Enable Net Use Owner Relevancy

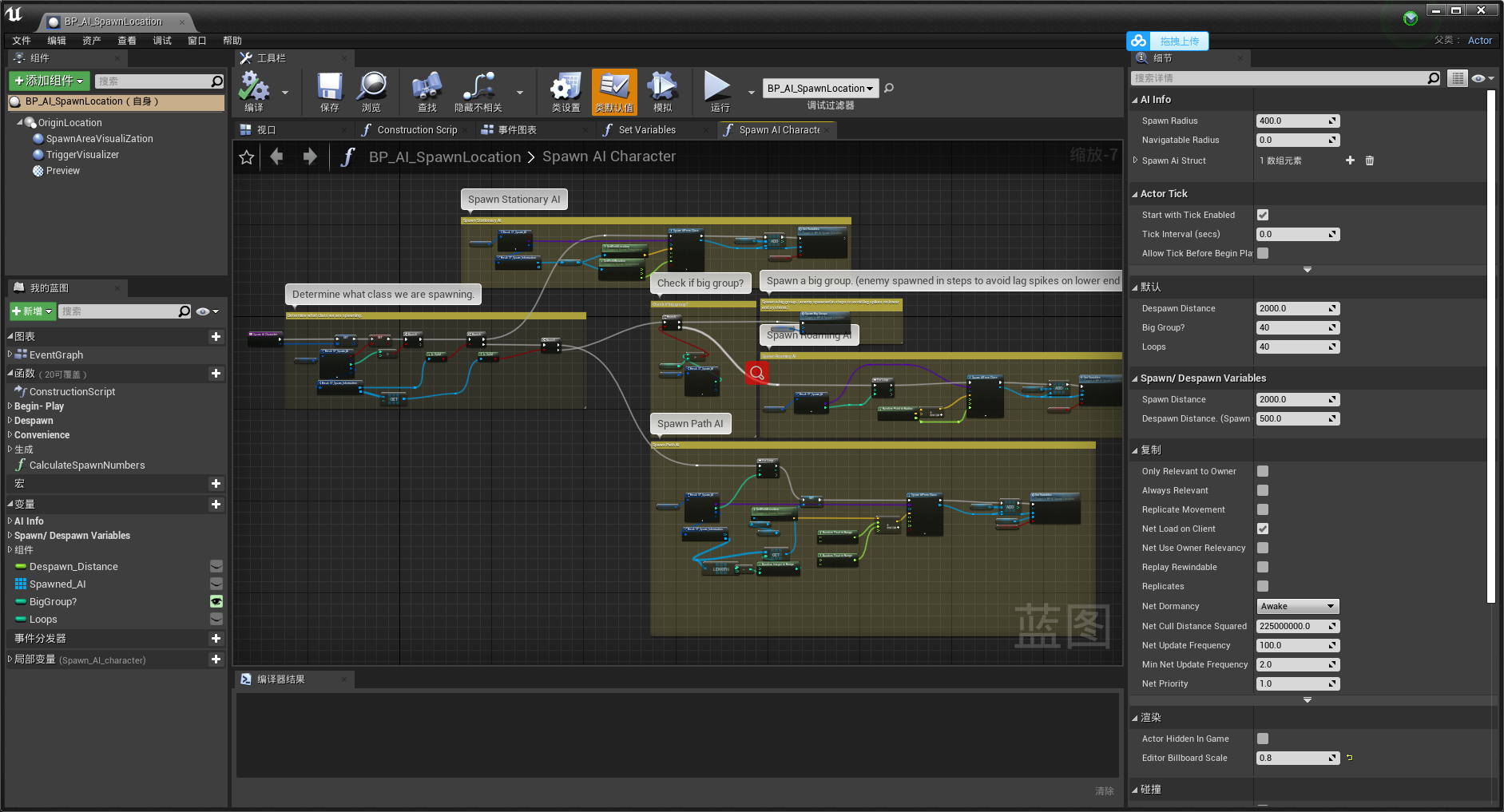[1263, 548]
